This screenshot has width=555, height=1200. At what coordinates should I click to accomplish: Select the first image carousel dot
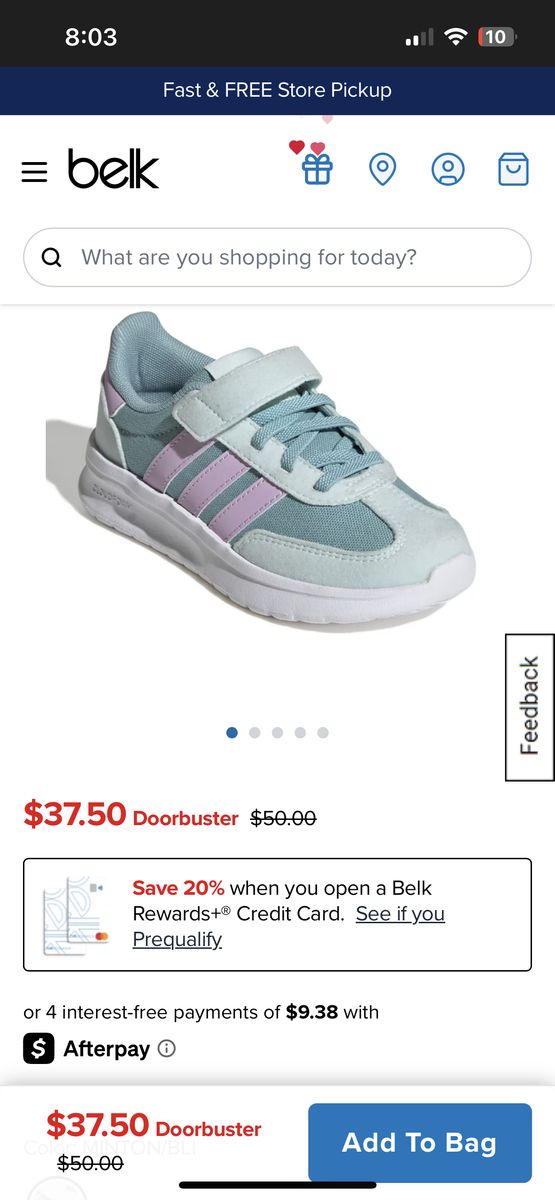[x=232, y=732]
